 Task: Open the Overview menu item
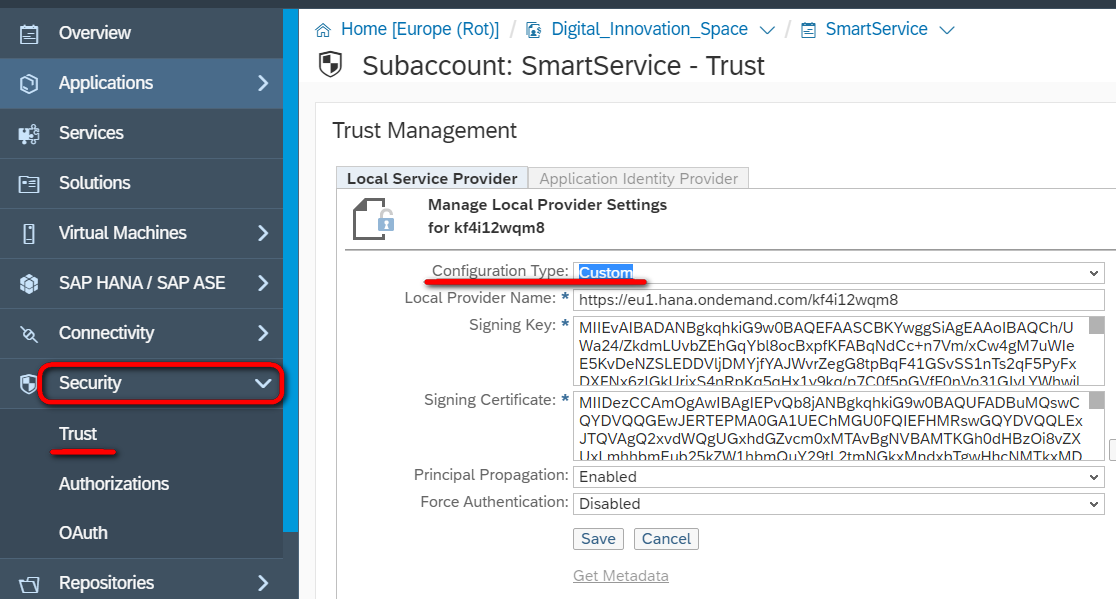tap(95, 33)
